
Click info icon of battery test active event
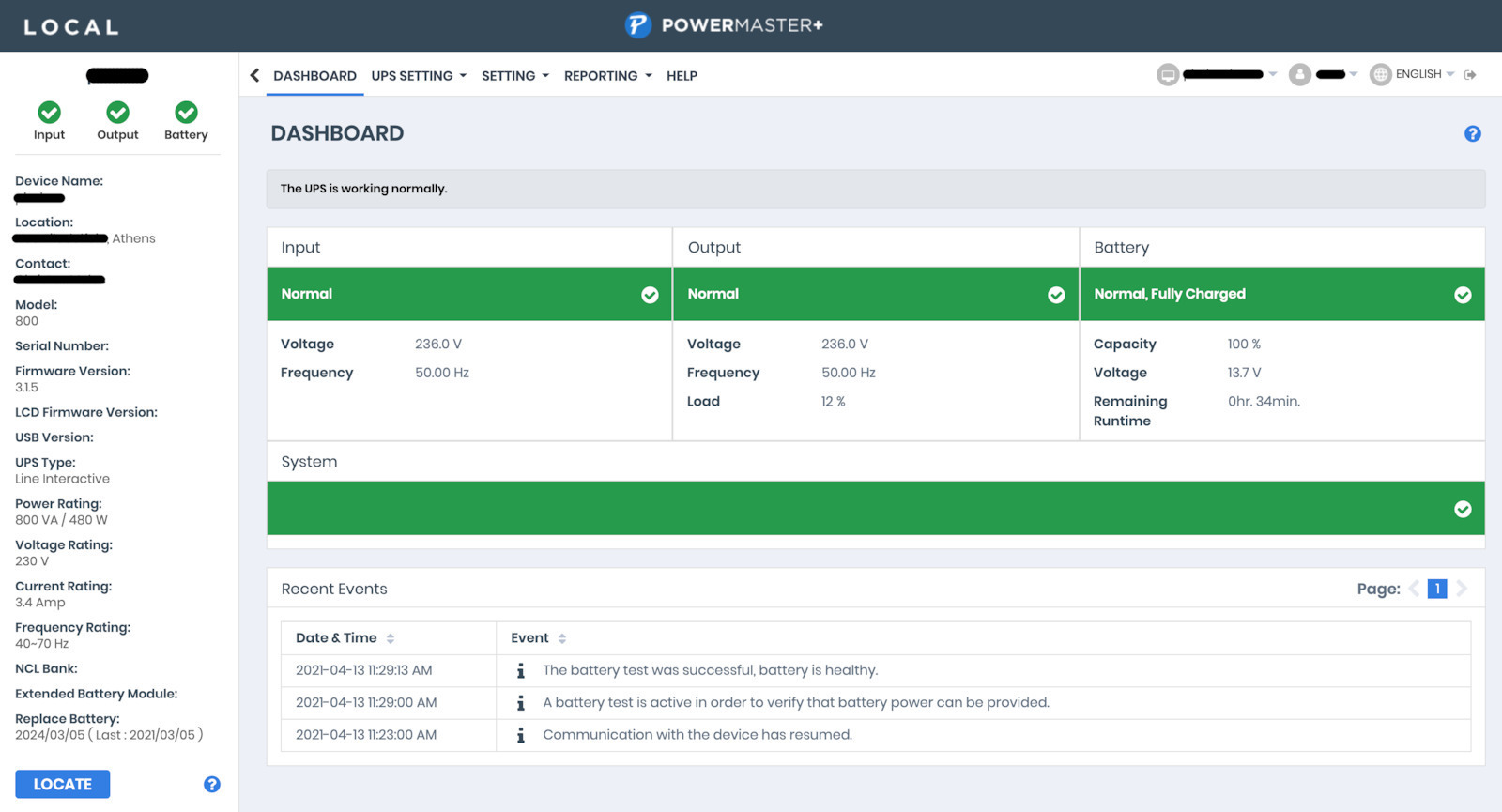pyautogui.click(x=521, y=702)
